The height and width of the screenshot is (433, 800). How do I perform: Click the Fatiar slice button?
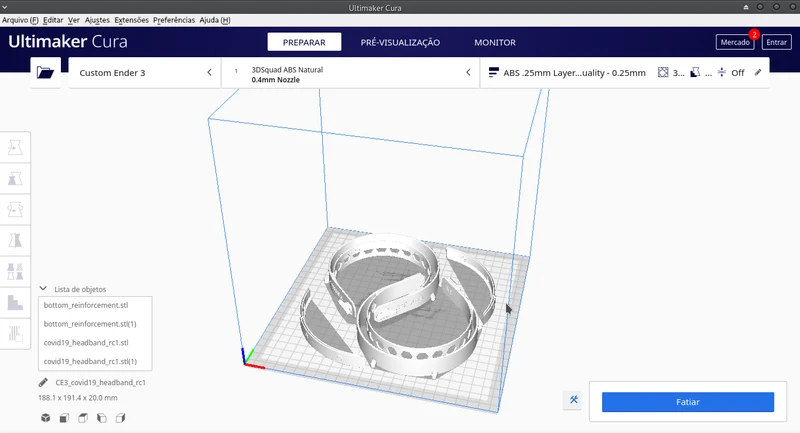coord(688,402)
